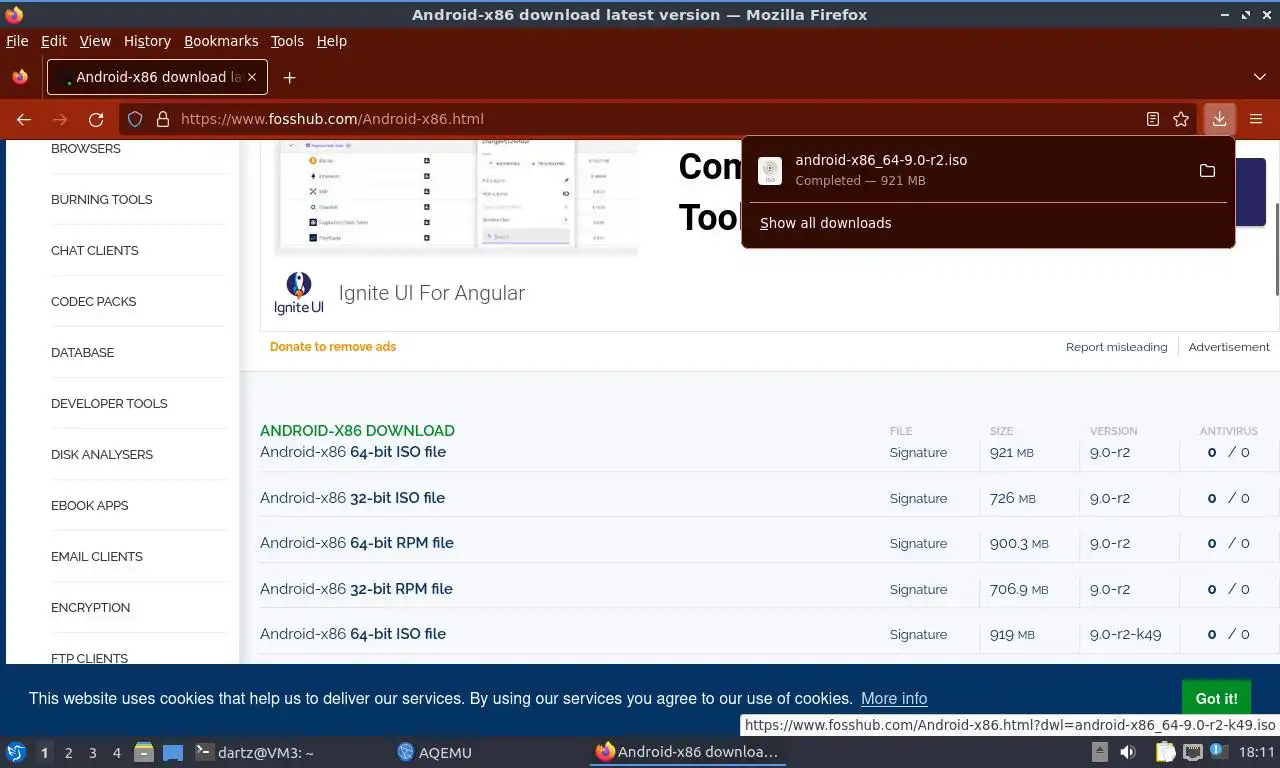Open Signature for the 726 MB ISO
The image size is (1280, 768).
pyautogui.click(x=918, y=498)
